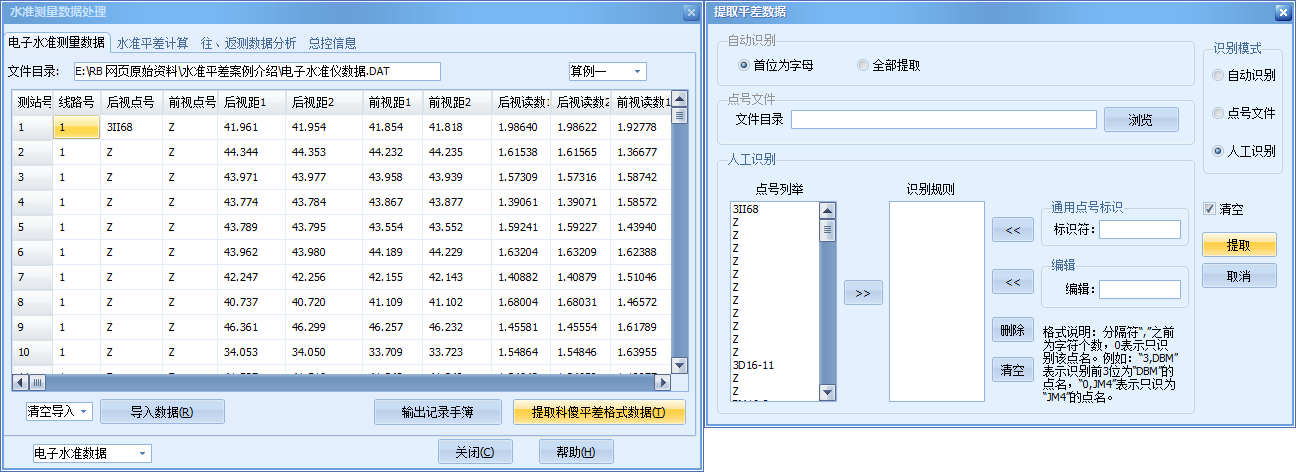Screen dimensions: 1297x472
Task: Focus the 编辑 input field
Action: [x=1140, y=289]
